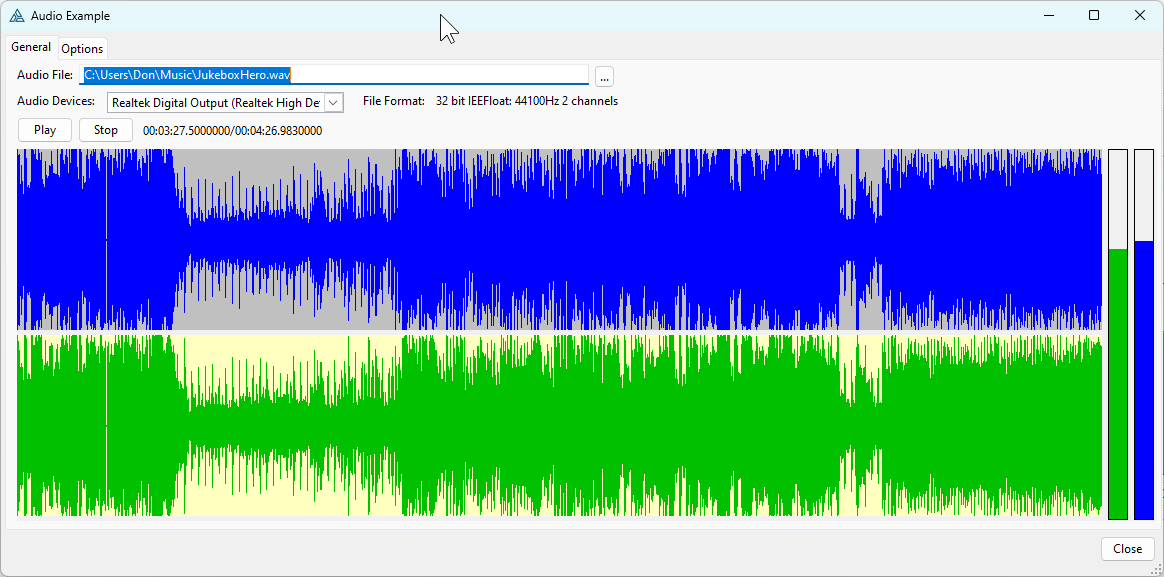The width and height of the screenshot is (1164, 577).
Task: Click the File Format info text
Action: [x=490, y=101]
